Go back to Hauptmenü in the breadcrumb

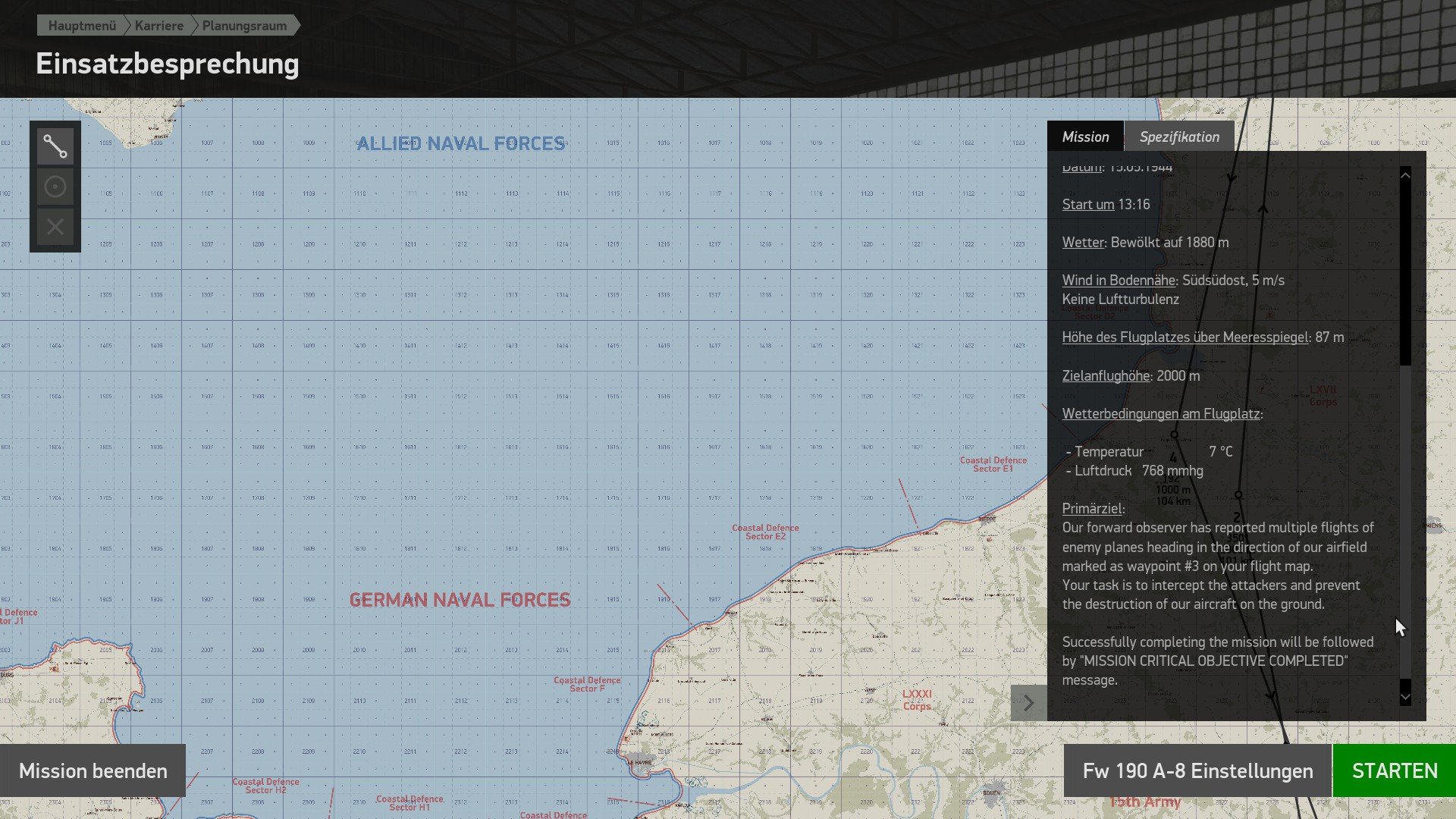82,26
